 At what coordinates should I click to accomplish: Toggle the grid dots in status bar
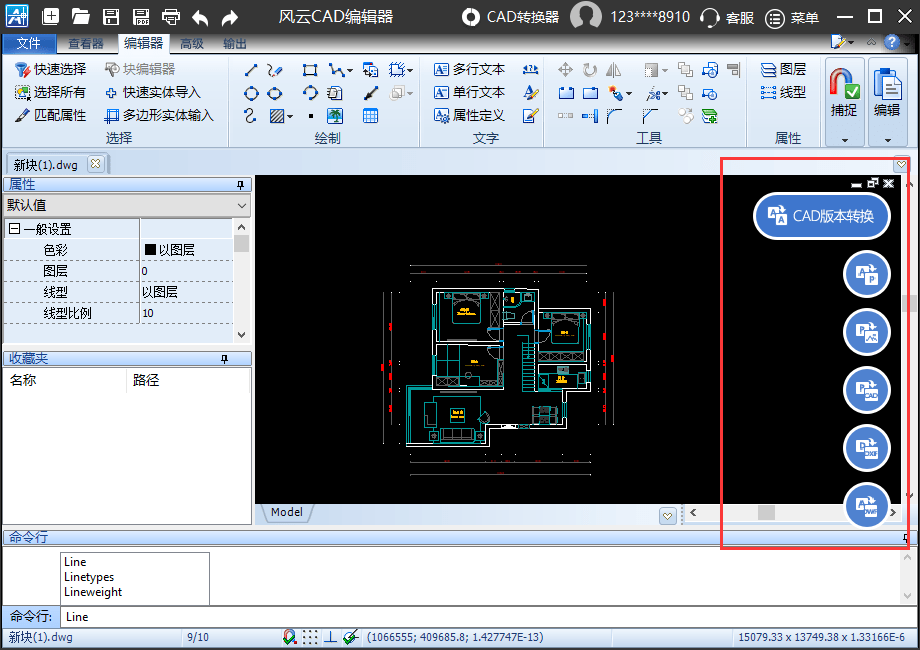pyautogui.click(x=310, y=637)
